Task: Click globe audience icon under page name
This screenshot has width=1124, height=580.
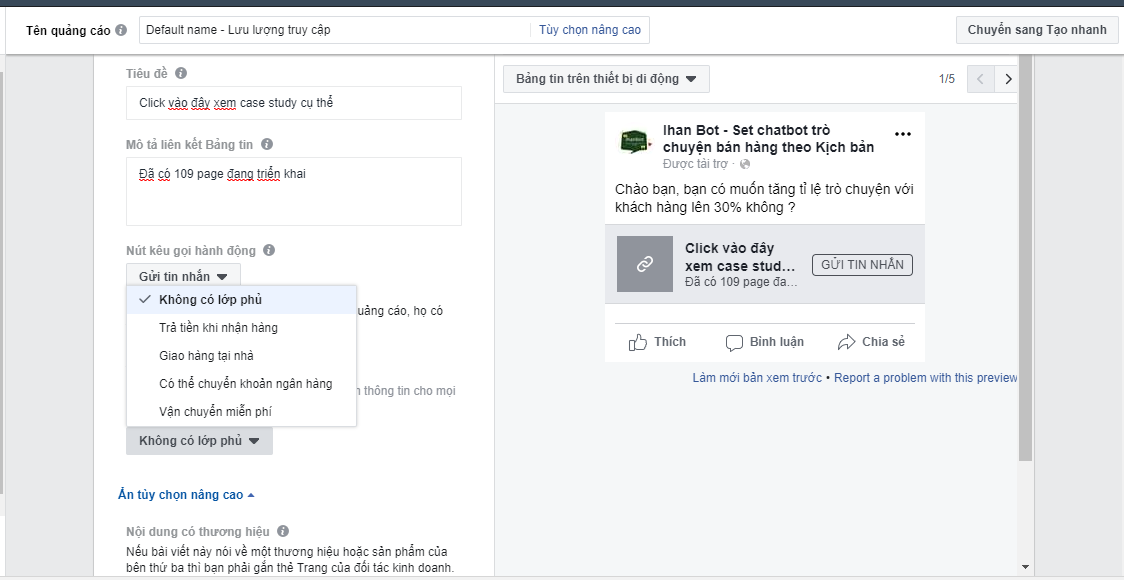Action: point(745,165)
